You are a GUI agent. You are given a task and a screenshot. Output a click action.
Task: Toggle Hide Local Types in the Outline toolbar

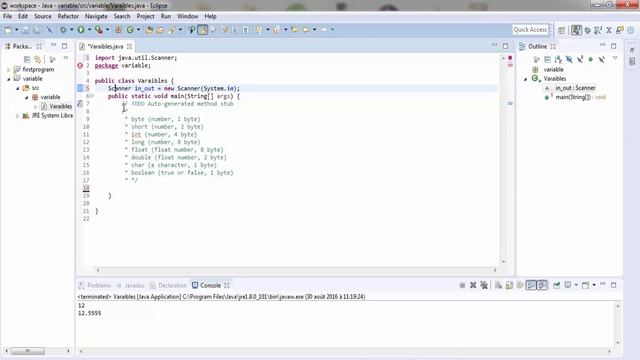click(602, 60)
